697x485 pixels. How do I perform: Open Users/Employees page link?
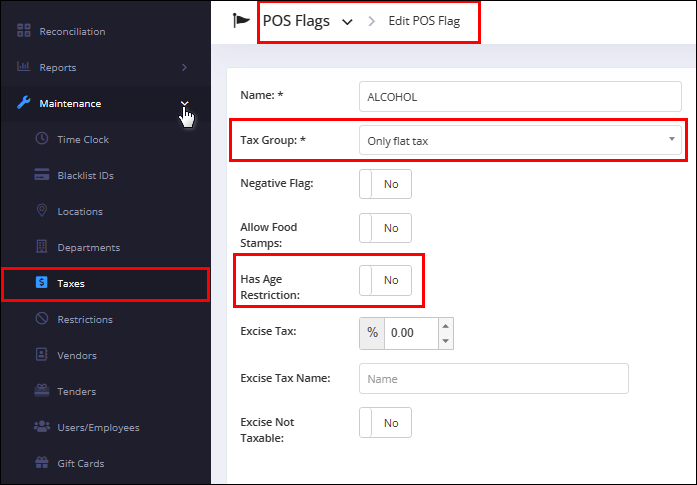coord(98,427)
